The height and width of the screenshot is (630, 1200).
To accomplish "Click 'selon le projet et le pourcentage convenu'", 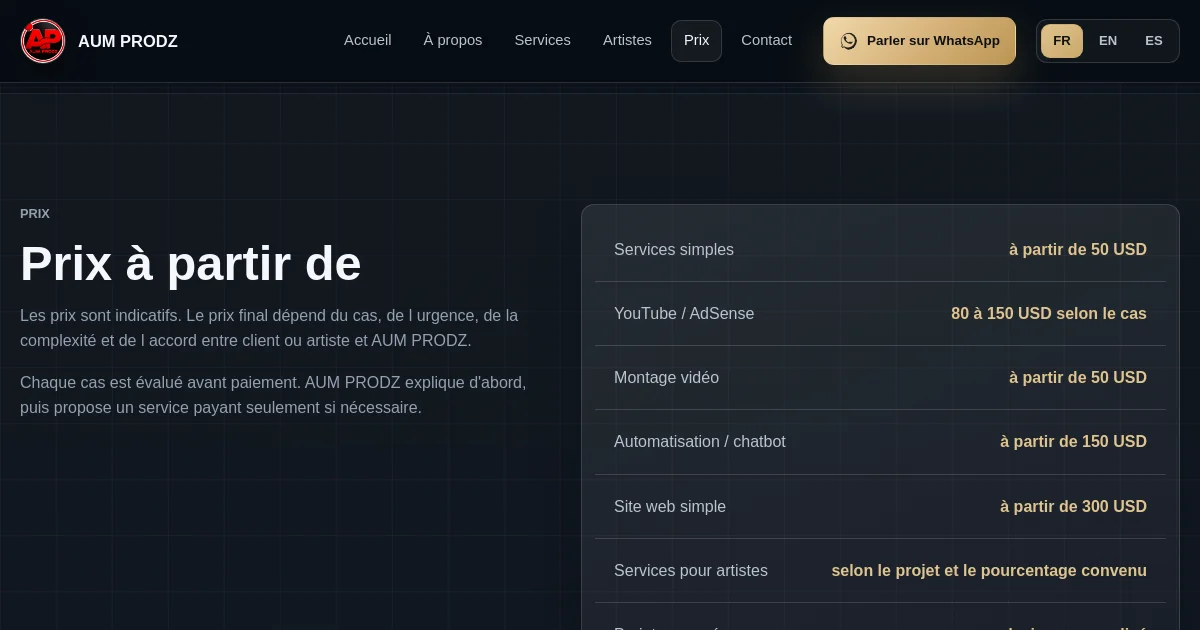I will [x=989, y=571].
